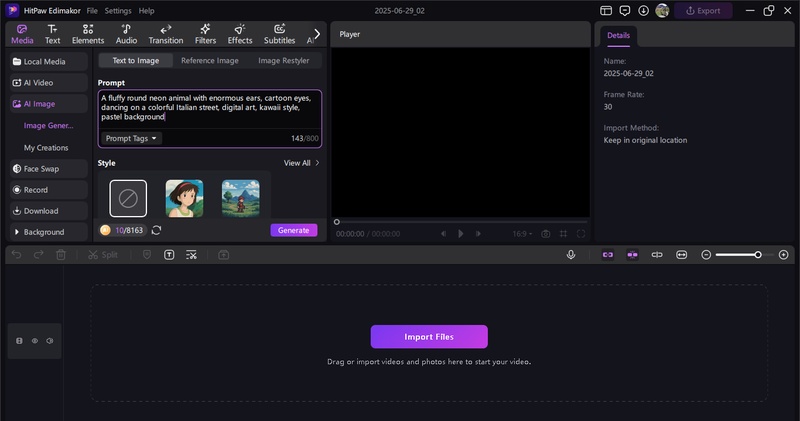Open the feedback message icon in title bar
This screenshot has height=421, width=800.
click(624, 10)
